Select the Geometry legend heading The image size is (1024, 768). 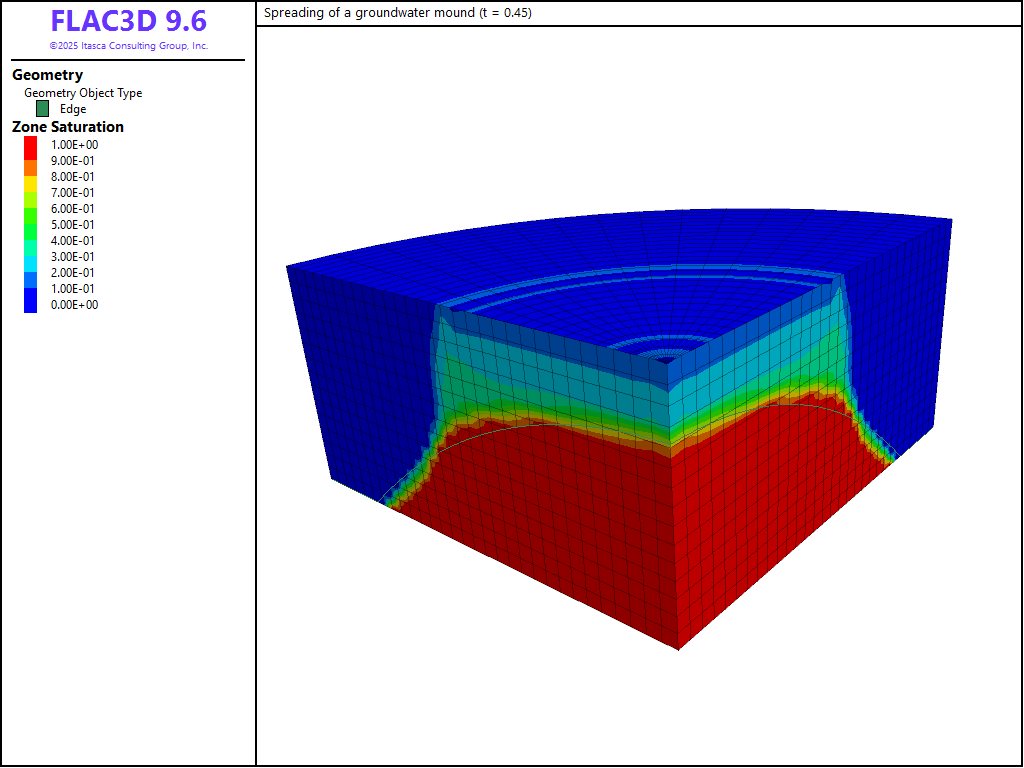pos(47,75)
